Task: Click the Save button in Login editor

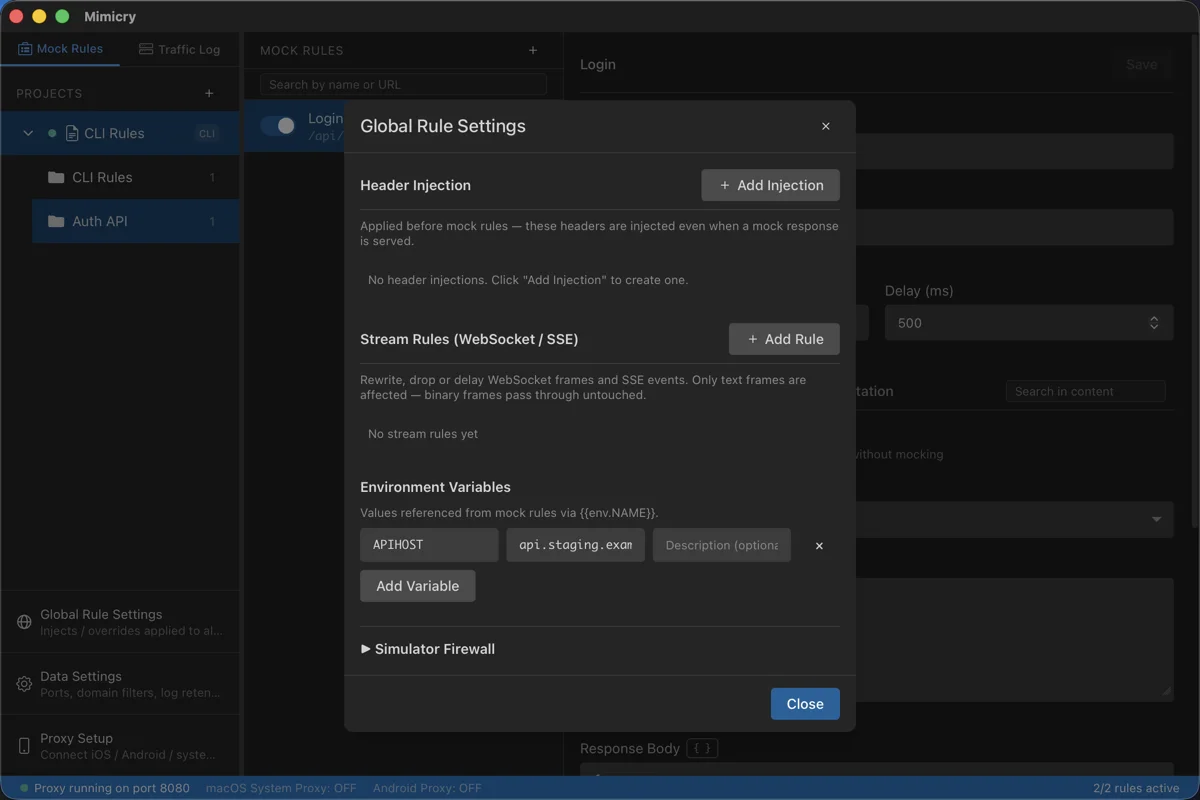Action: [x=1141, y=64]
